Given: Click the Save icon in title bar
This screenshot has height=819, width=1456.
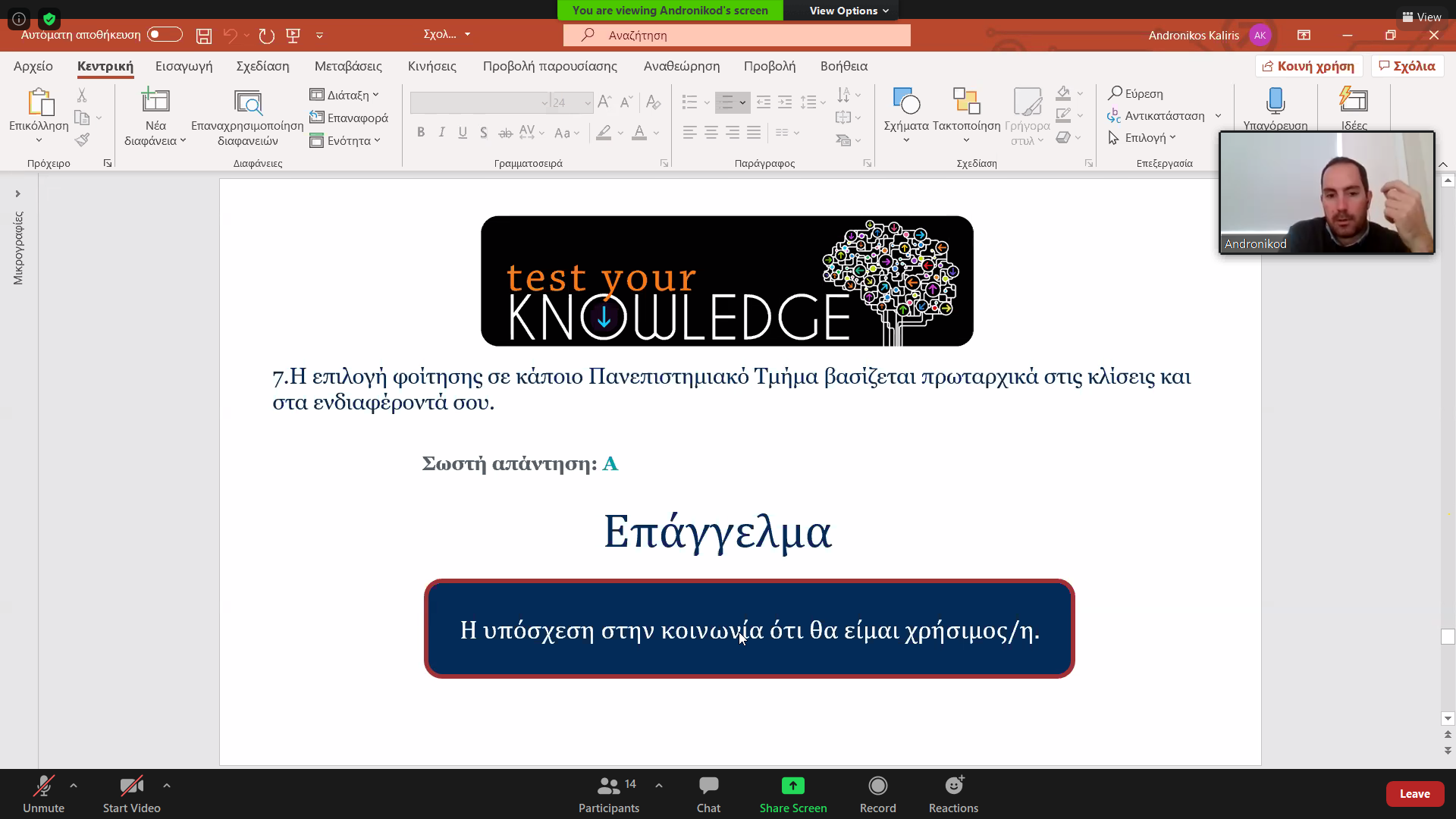Looking at the screenshot, I should click(x=203, y=36).
